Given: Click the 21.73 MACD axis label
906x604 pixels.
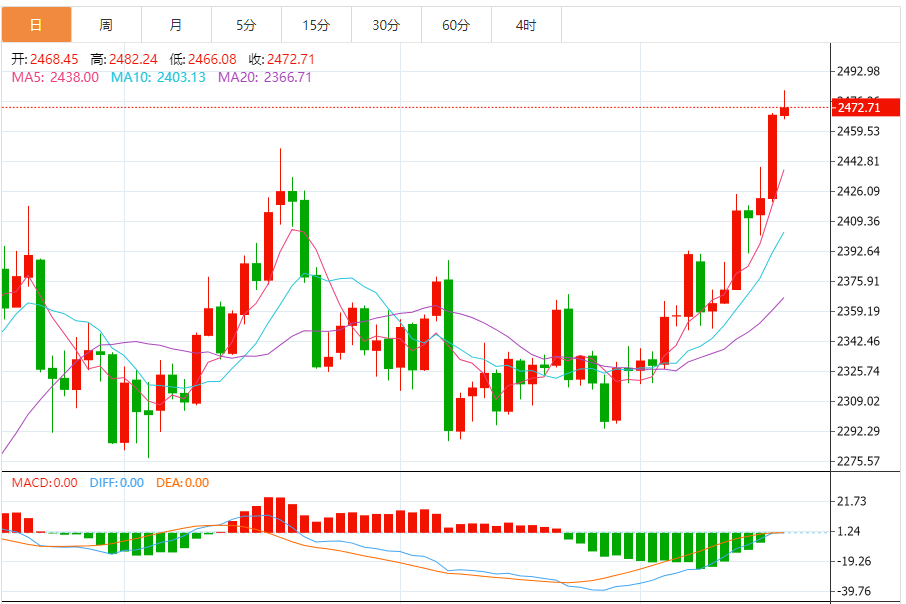Looking at the screenshot, I should (852, 502).
